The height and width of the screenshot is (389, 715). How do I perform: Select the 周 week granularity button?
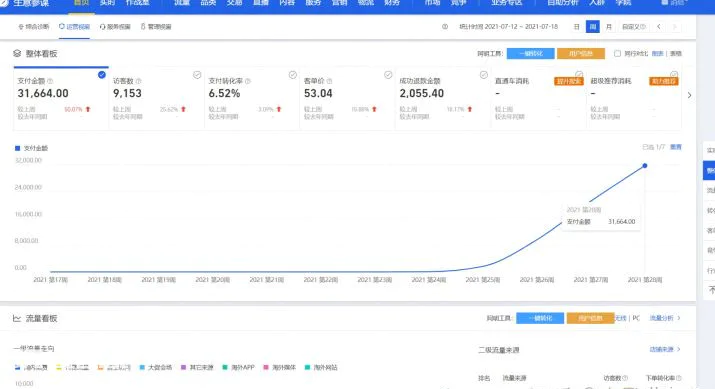pos(592,27)
